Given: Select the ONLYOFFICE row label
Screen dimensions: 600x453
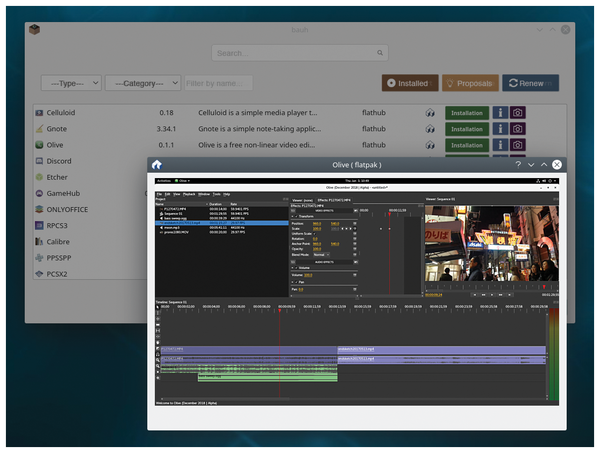Looking at the screenshot, I should tap(67, 209).
